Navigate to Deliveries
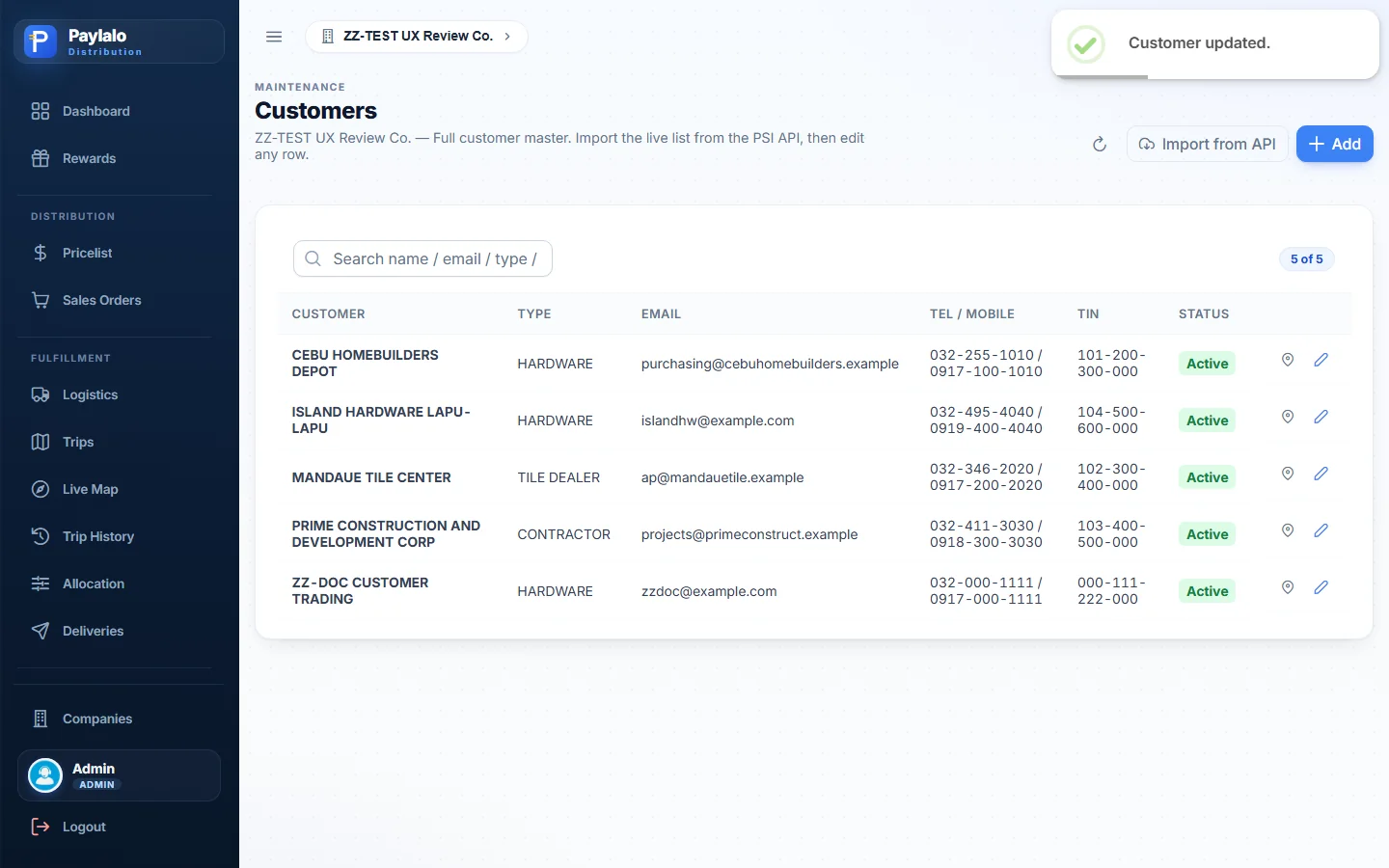1389x868 pixels. [120, 631]
